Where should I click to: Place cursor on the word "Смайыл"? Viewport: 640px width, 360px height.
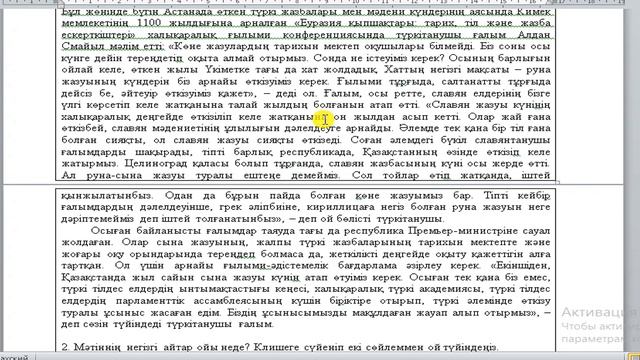78,46
